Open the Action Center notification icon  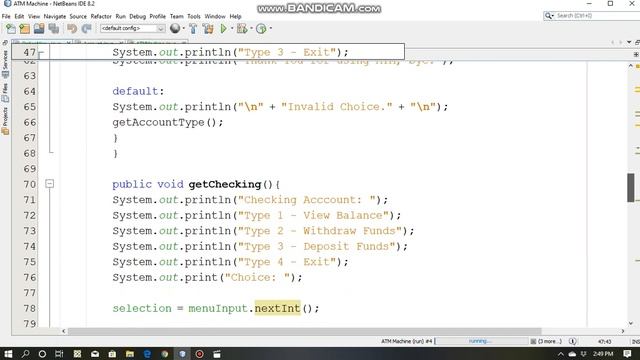click(627, 354)
